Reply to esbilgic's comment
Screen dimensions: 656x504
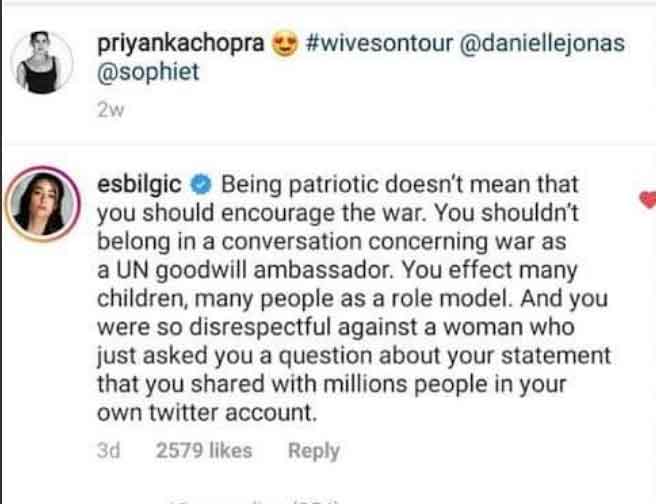pyautogui.click(x=313, y=451)
